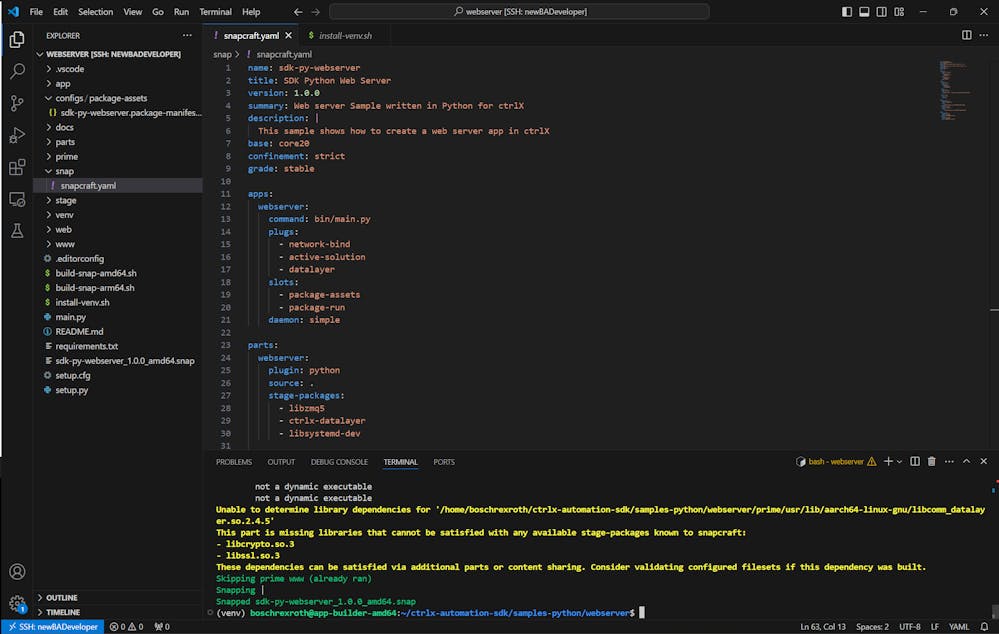This screenshot has height=634, width=999.
Task: Open the Remote Explorer view
Action: click(16, 199)
